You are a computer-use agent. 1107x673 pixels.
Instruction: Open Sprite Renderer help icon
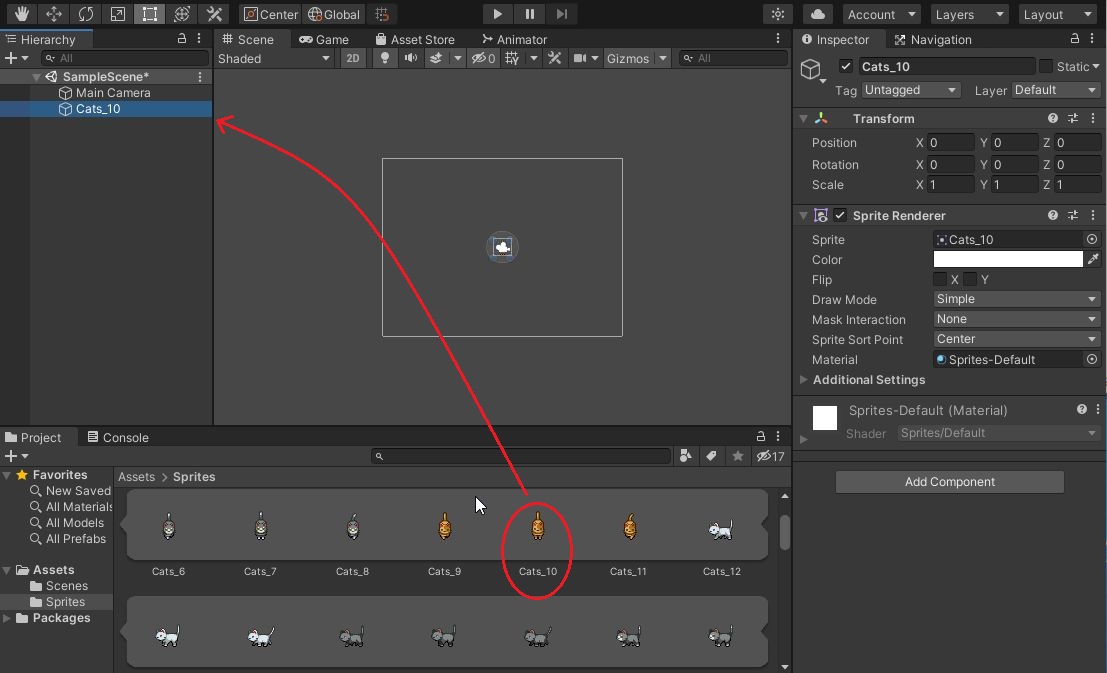point(1053,215)
